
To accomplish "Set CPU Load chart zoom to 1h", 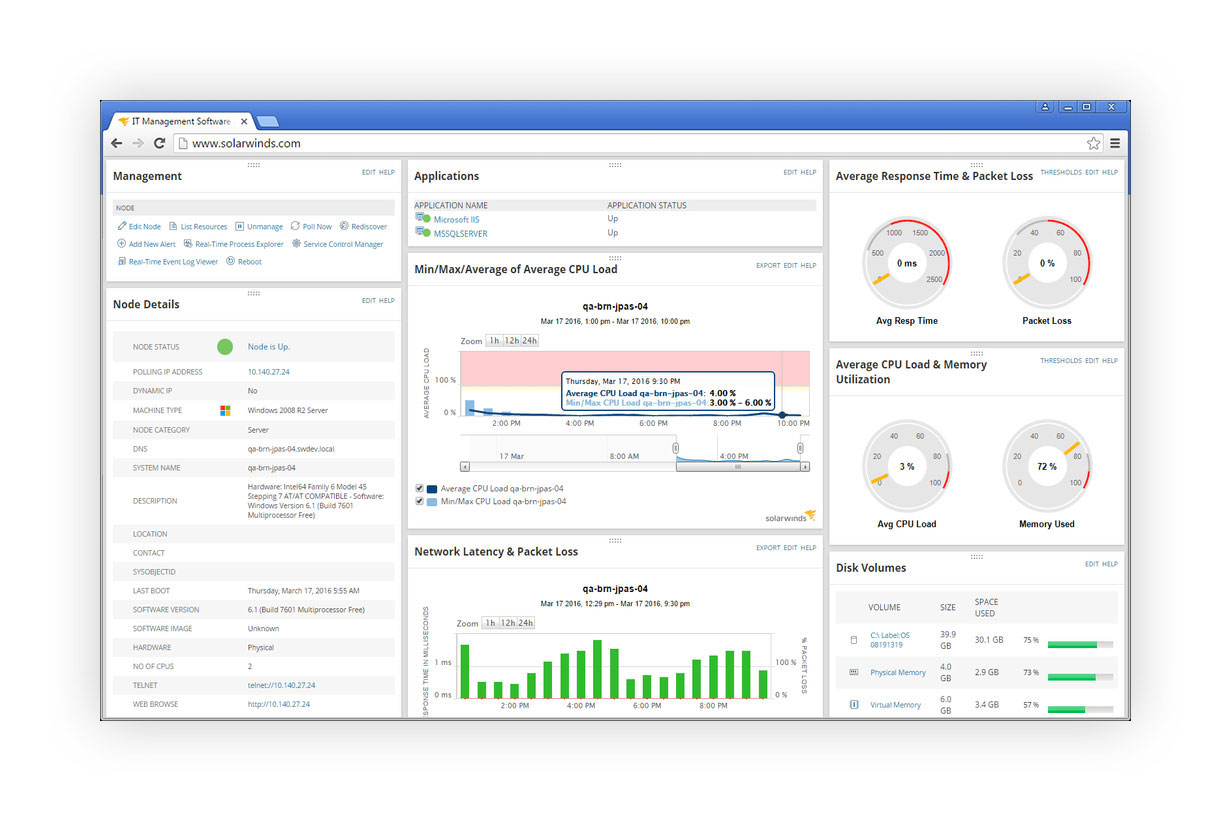I will coord(494,341).
